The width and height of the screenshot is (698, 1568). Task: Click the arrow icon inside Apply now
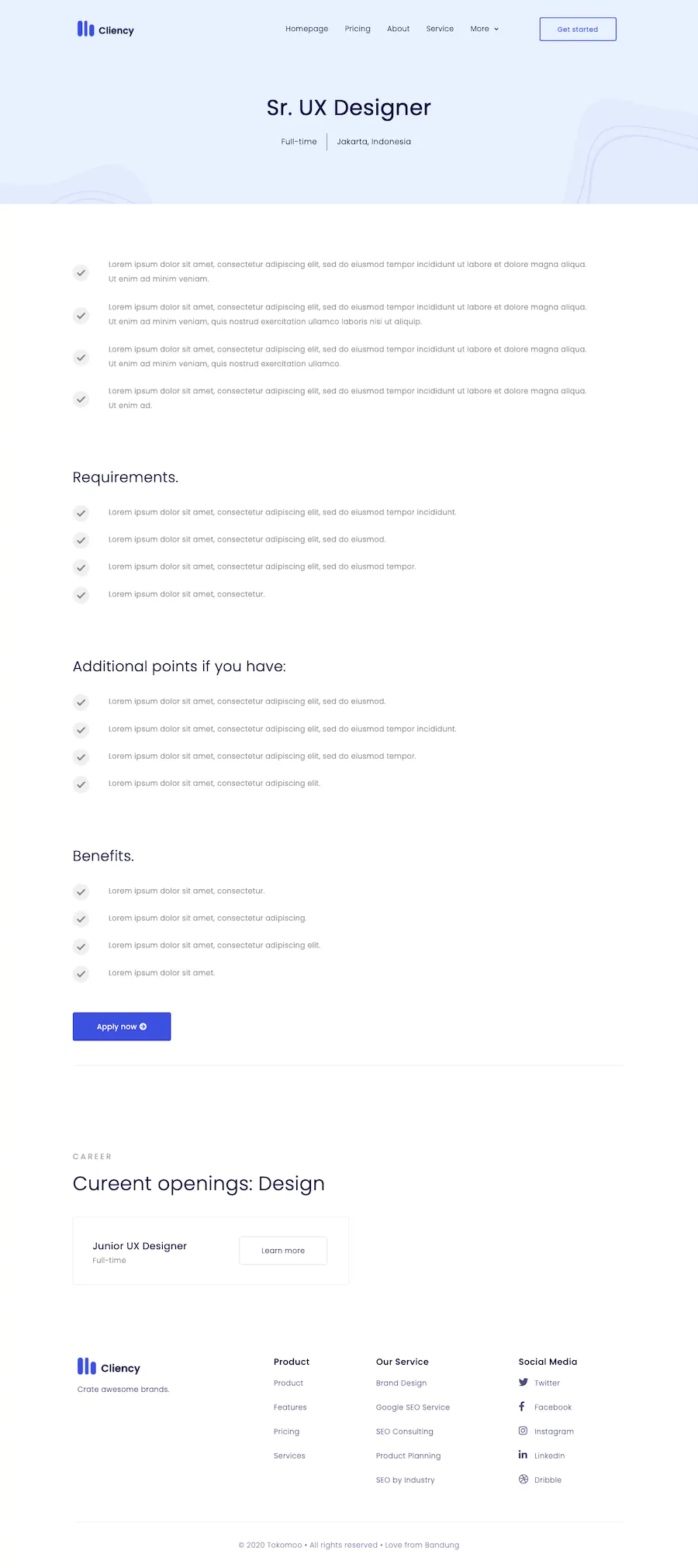point(143,1026)
